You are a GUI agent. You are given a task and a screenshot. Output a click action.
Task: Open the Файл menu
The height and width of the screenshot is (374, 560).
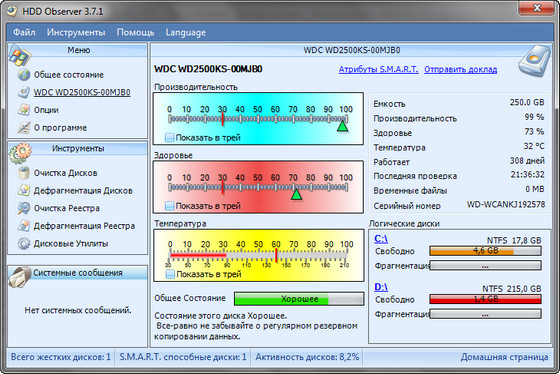(x=24, y=32)
